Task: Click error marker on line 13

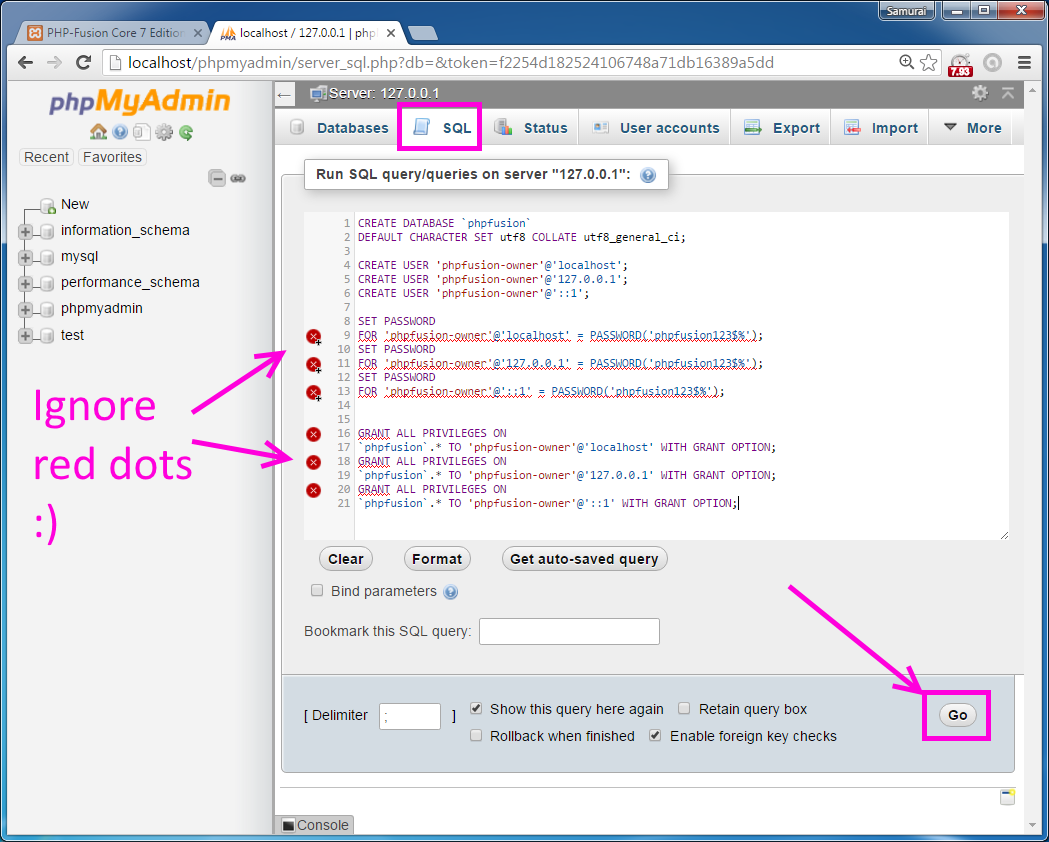Action: coord(313,393)
